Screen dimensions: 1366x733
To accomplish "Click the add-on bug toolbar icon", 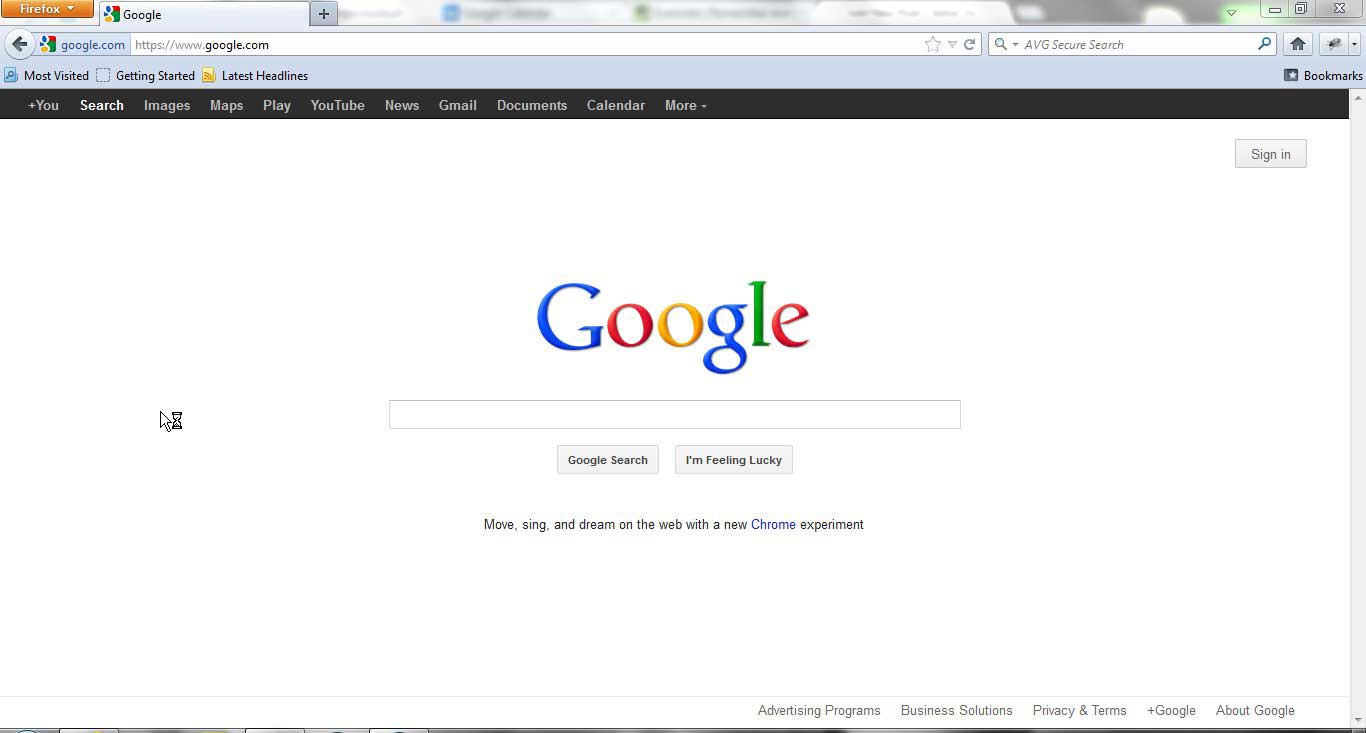I will [x=1333, y=44].
